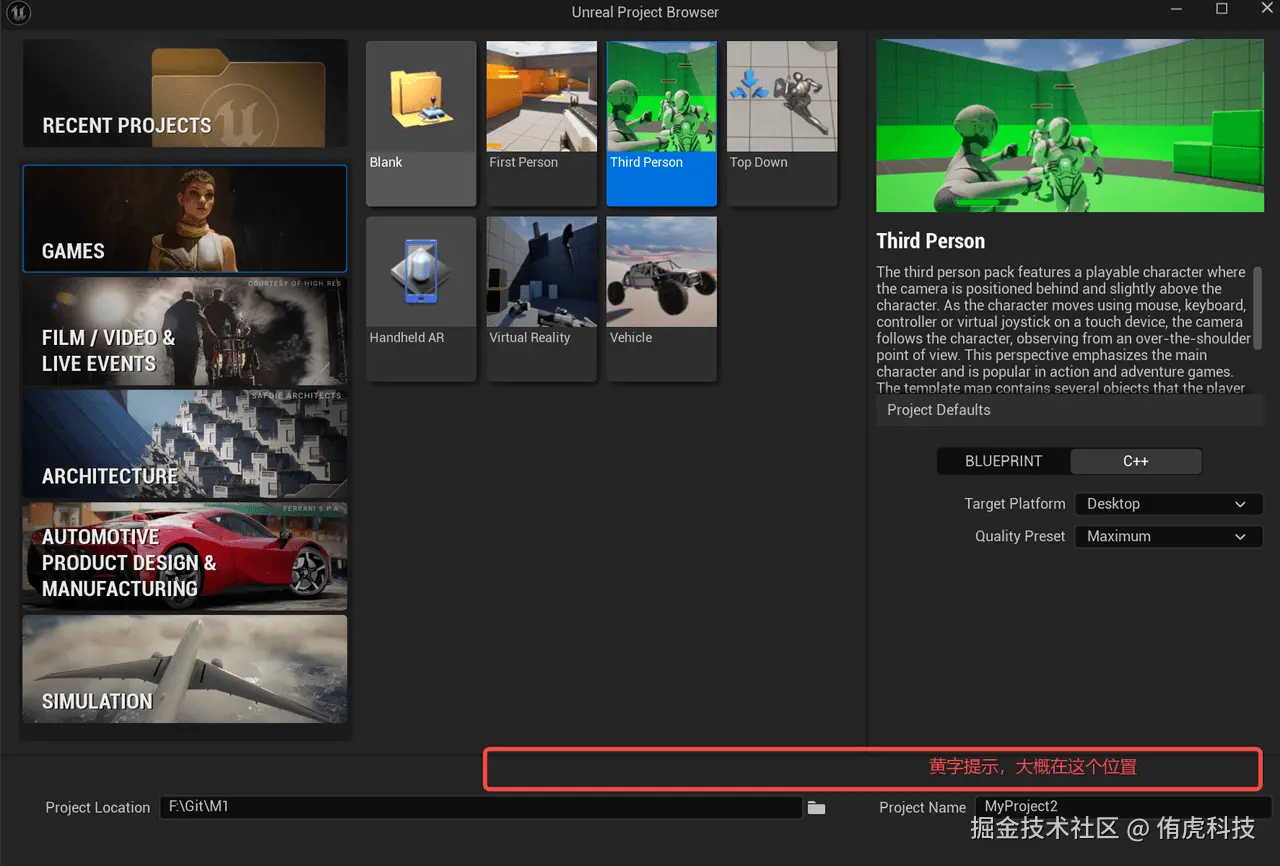Select the Handheld AR template

coord(421,299)
